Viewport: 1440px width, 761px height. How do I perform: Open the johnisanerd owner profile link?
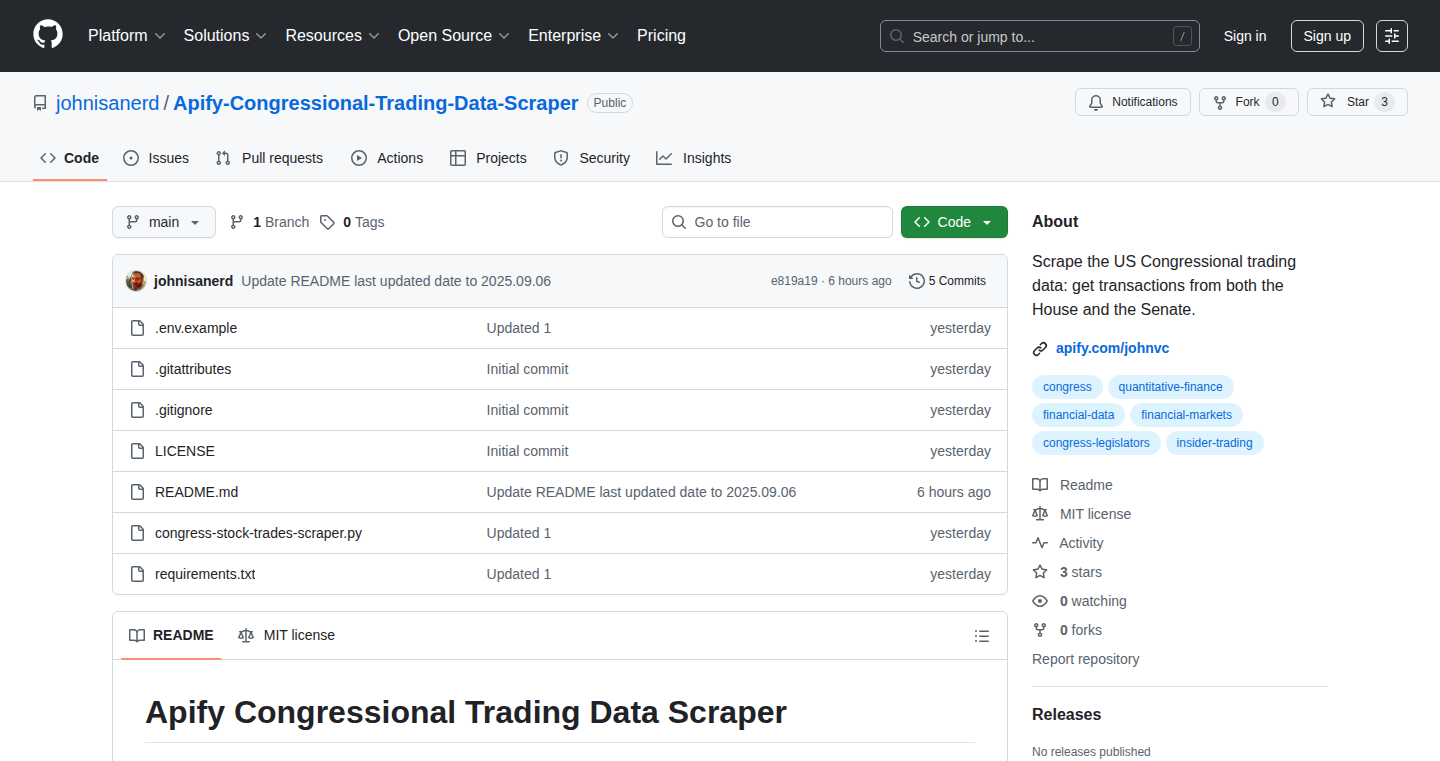(x=108, y=103)
